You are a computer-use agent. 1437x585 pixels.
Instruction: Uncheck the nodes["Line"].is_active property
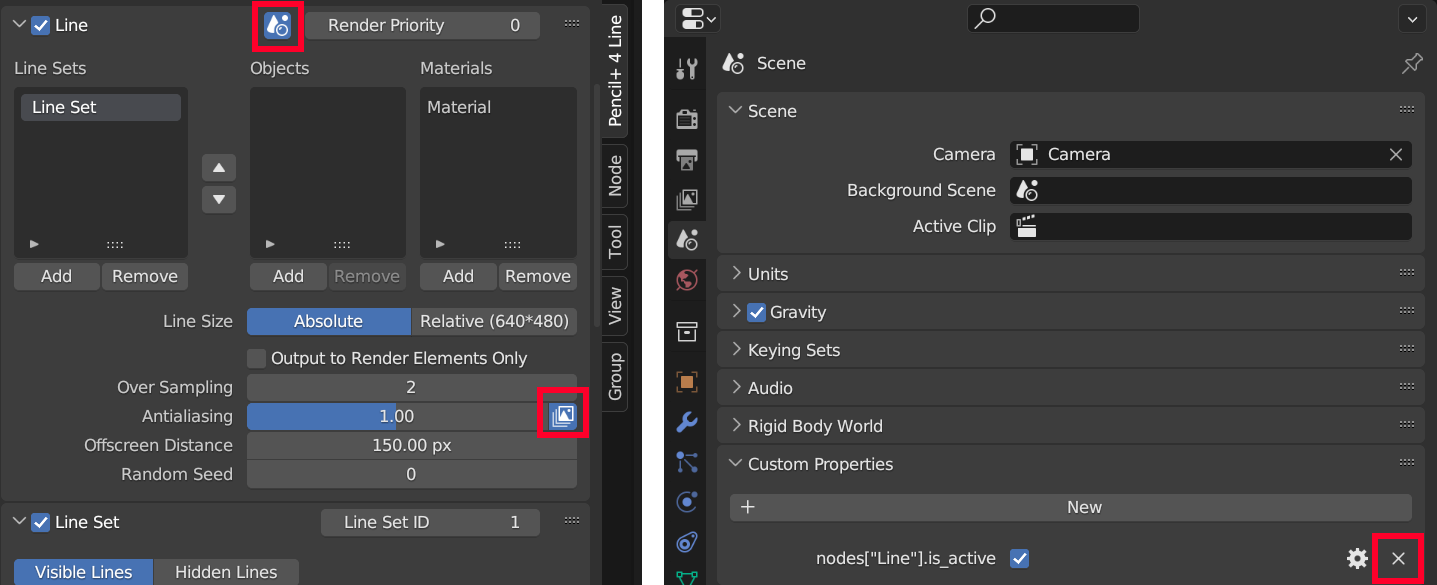click(x=1019, y=559)
